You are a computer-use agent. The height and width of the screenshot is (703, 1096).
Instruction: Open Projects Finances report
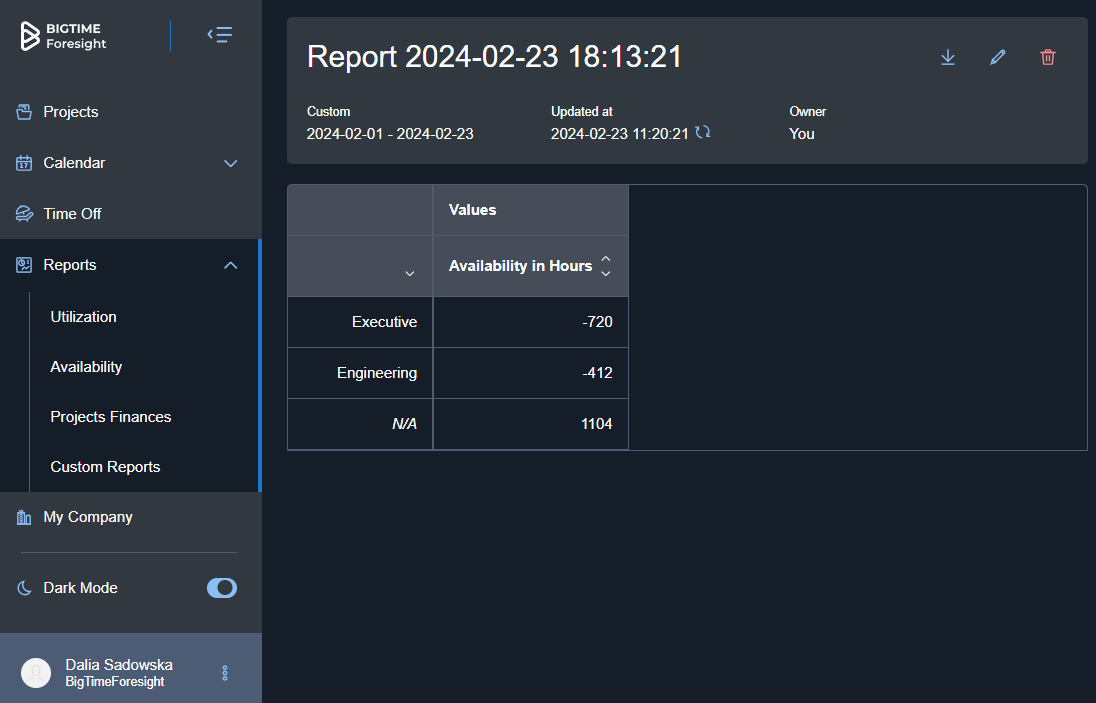[x=111, y=417]
